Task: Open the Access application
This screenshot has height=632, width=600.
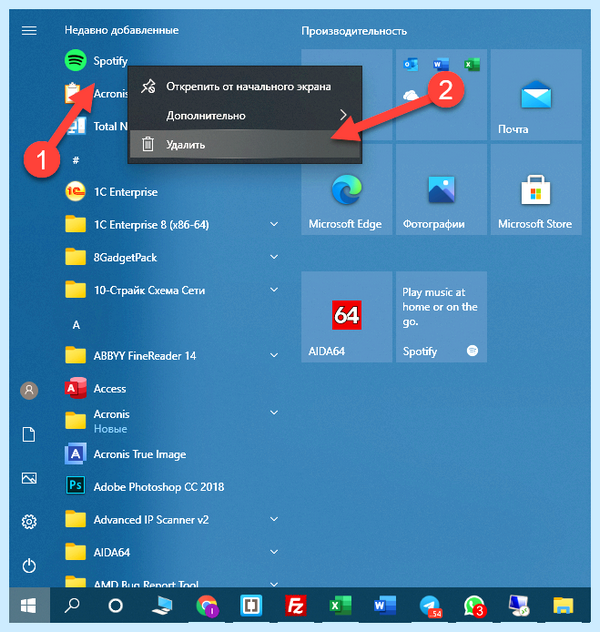Action: [96, 389]
